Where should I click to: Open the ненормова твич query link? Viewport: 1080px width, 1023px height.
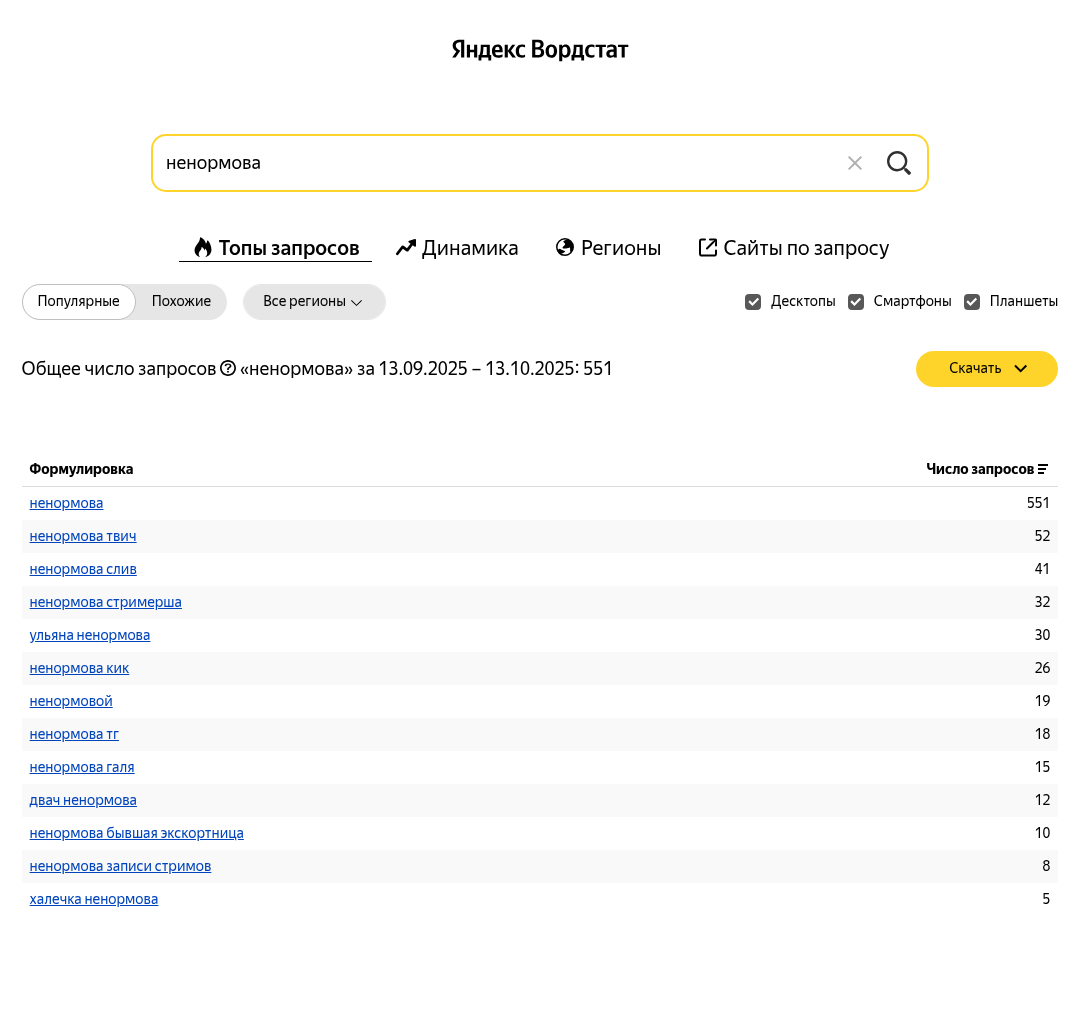pyautogui.click(x=83, y=536)
